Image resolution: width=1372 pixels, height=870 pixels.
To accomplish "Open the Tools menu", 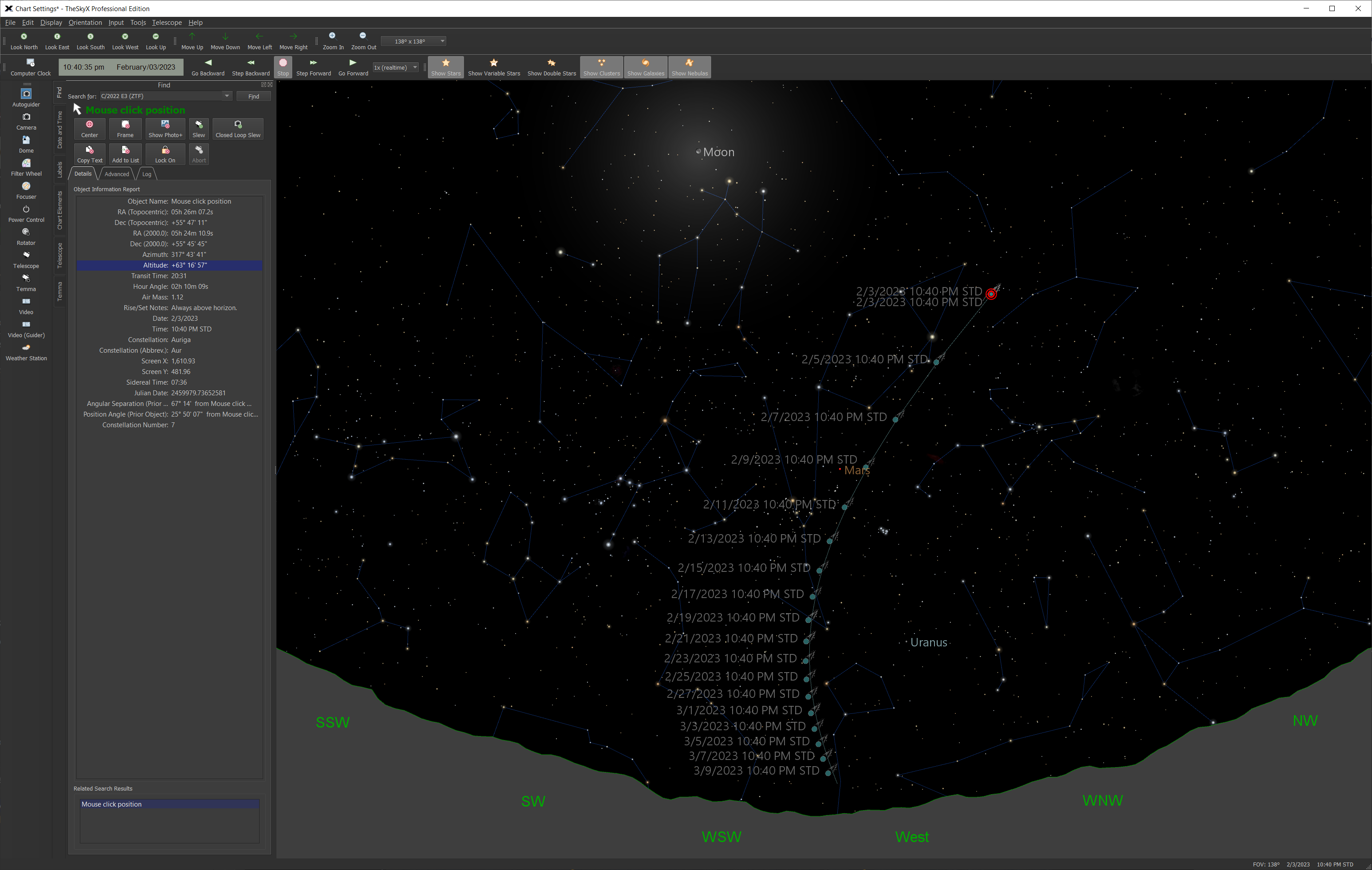I will point(138,22).
